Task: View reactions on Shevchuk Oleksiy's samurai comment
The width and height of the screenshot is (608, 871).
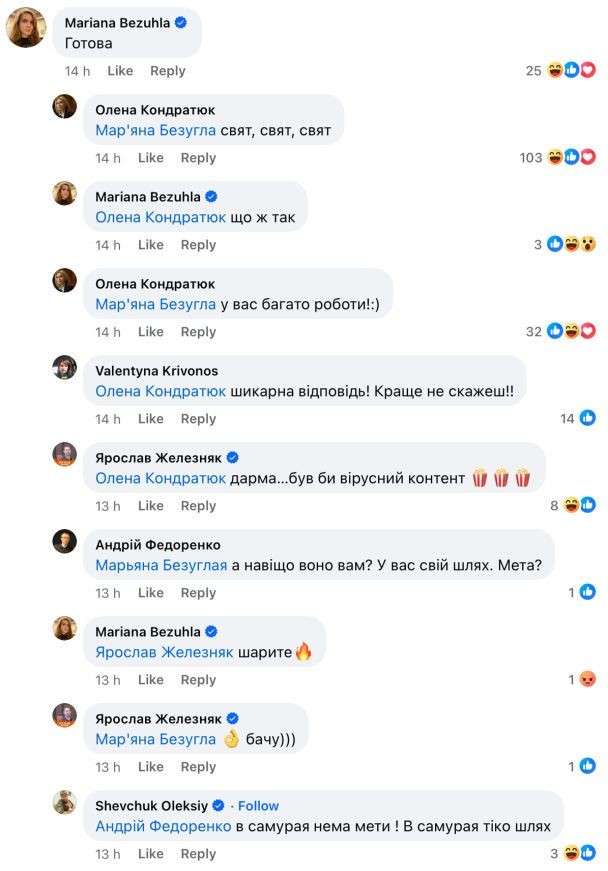Action: coord(572,853)
